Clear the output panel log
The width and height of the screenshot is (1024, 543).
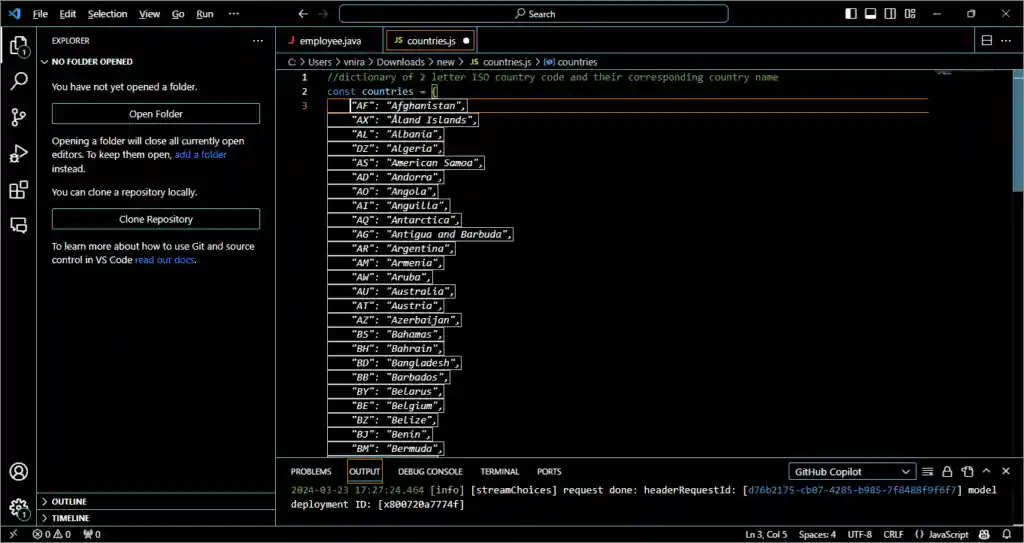(x=927, y=471)
